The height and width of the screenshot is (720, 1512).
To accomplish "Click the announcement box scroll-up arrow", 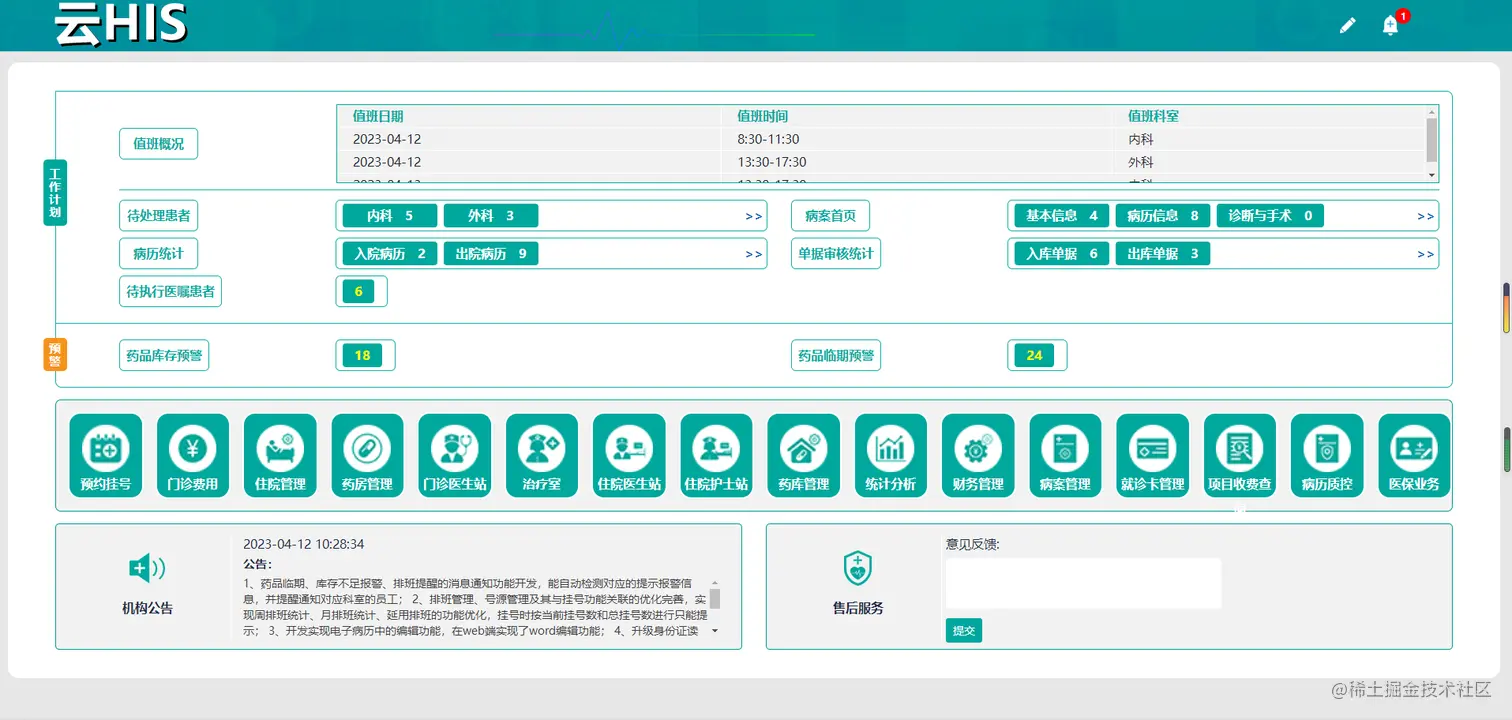I will (x=715, y=583).
